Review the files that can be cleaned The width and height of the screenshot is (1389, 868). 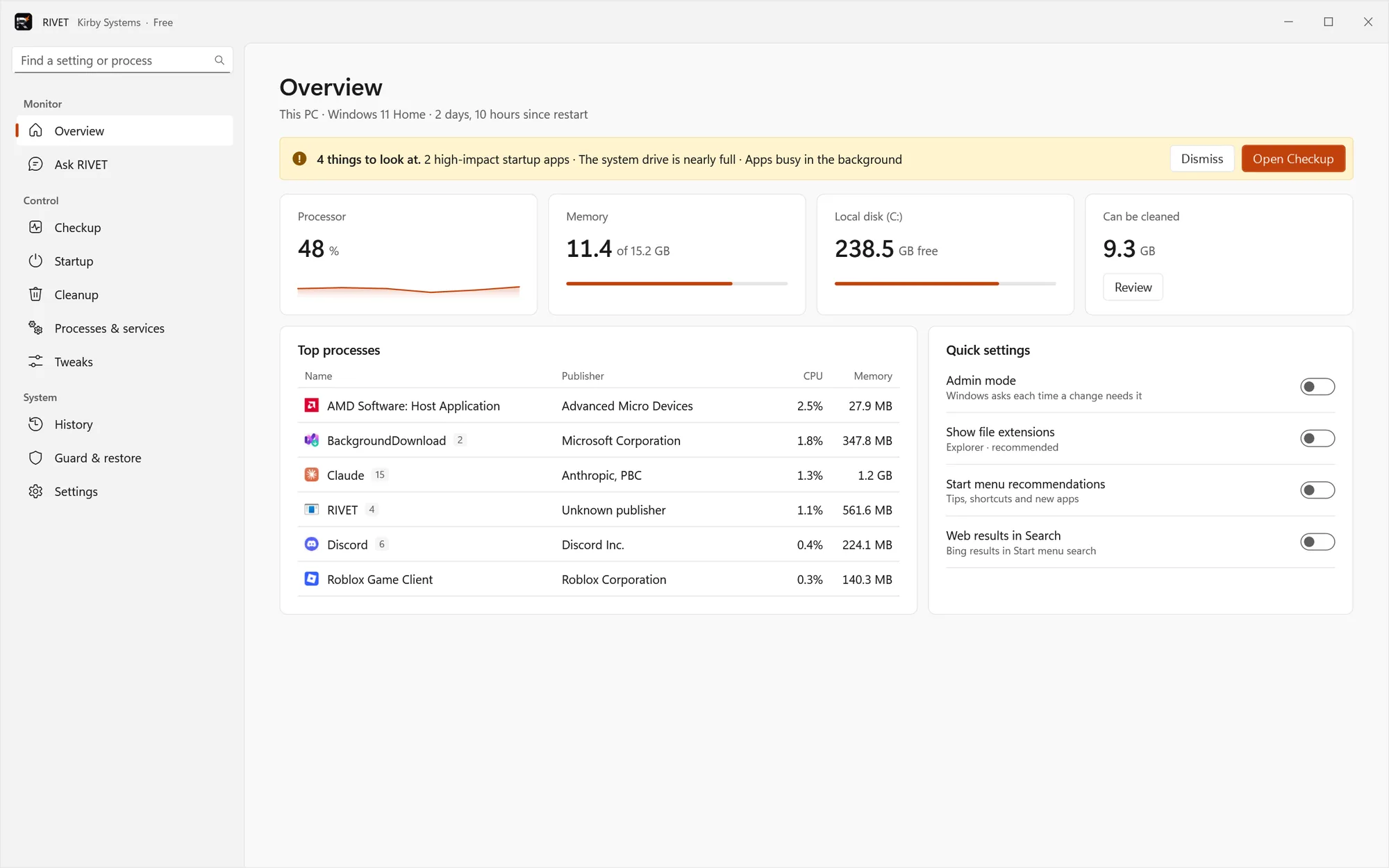coord(1133,287)
